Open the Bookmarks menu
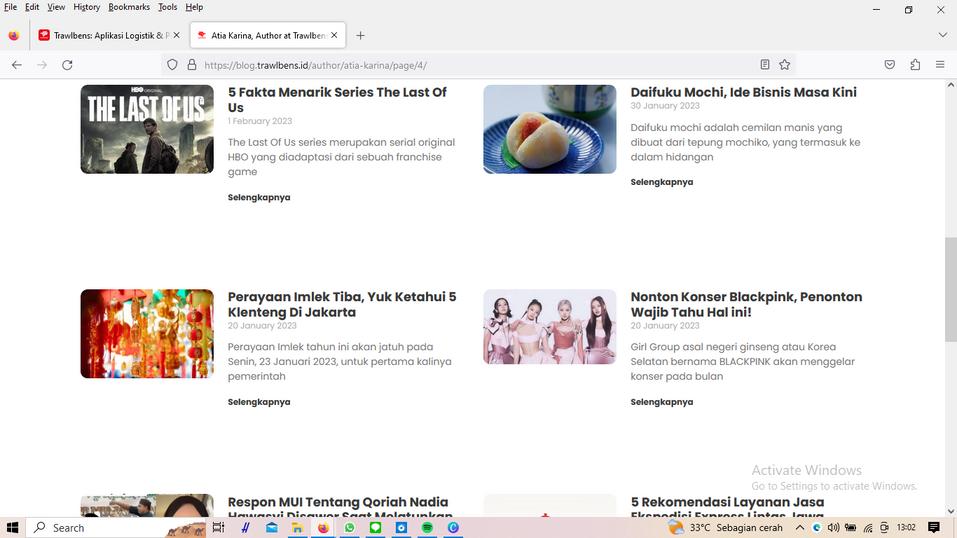This screenshot has width=957, height=538. coord(129,7)
